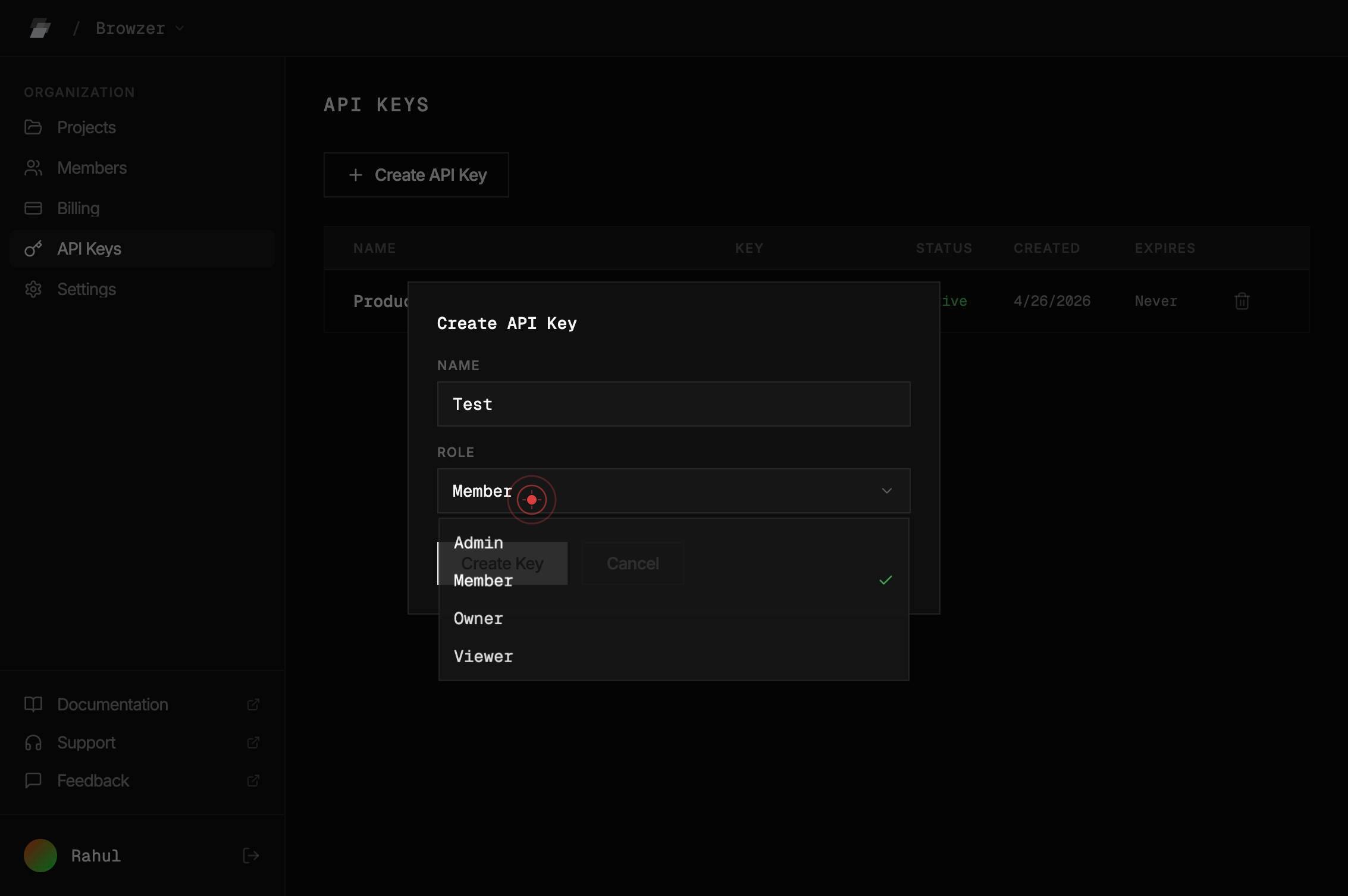
Task: Click the Feedback speech bubble icon
Action: pyautogui.click(x=33, y=781)
